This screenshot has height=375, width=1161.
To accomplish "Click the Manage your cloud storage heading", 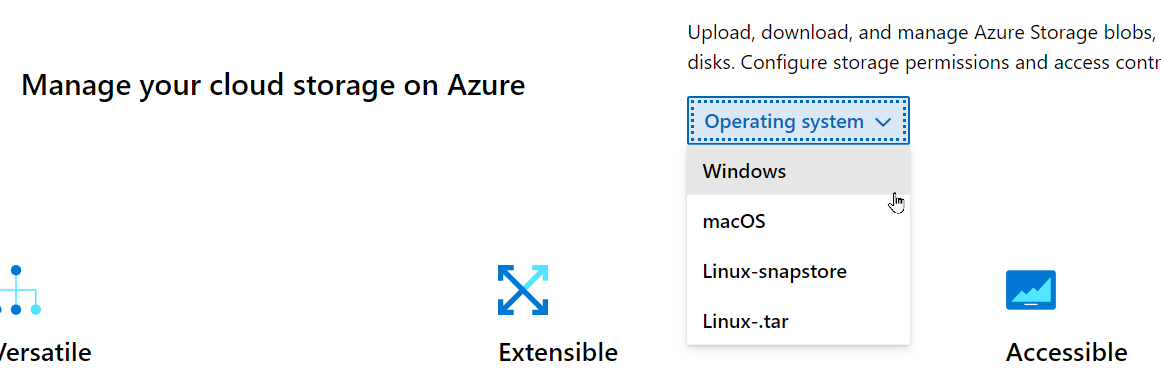I will point(273,86).
